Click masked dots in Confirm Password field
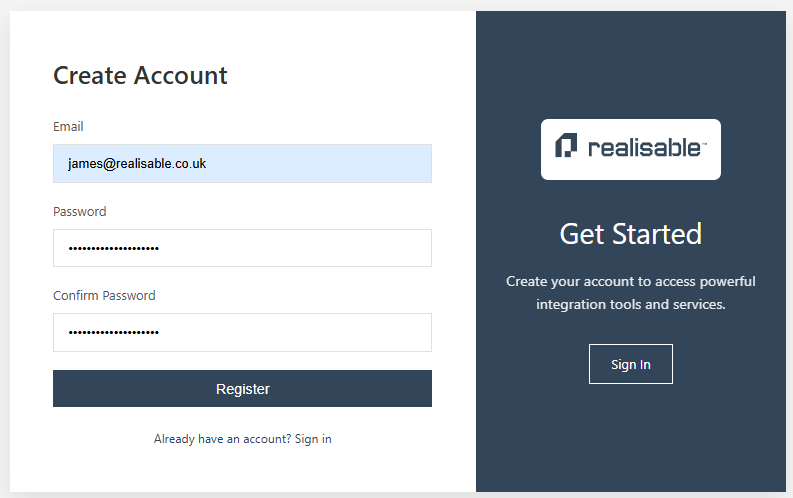 pos(113,332)
